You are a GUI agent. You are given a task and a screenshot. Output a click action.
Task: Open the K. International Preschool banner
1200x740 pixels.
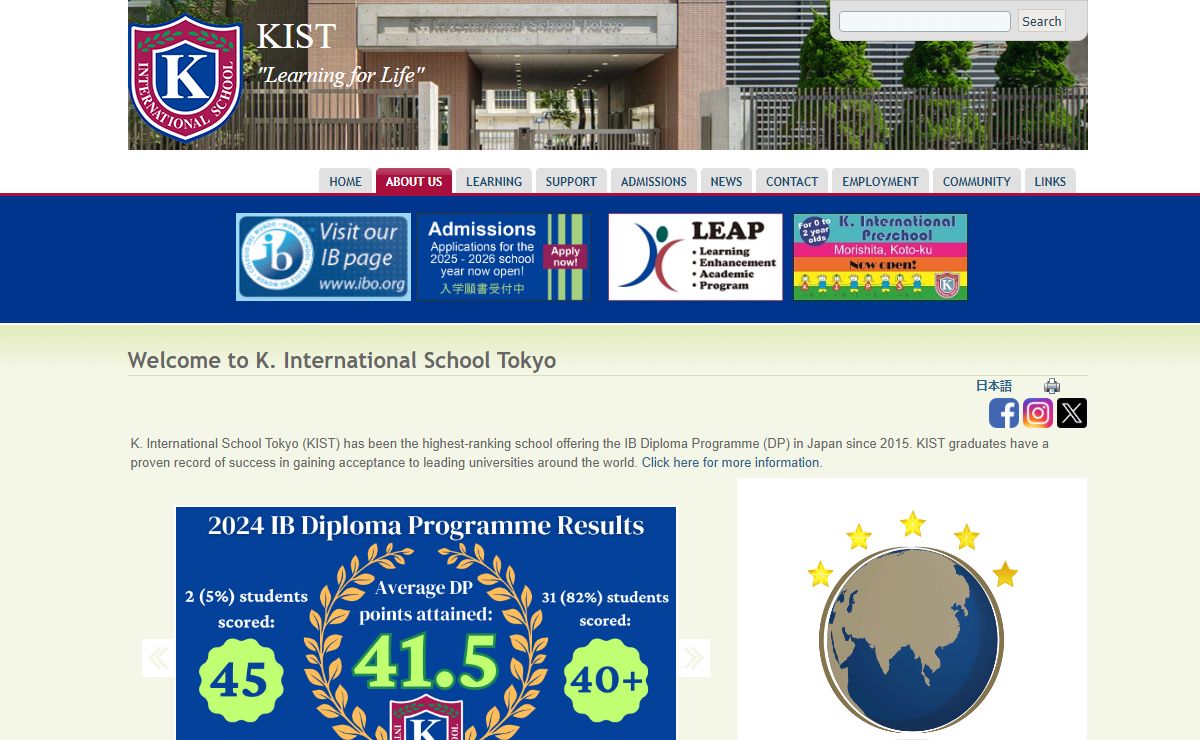coord(880,257)
